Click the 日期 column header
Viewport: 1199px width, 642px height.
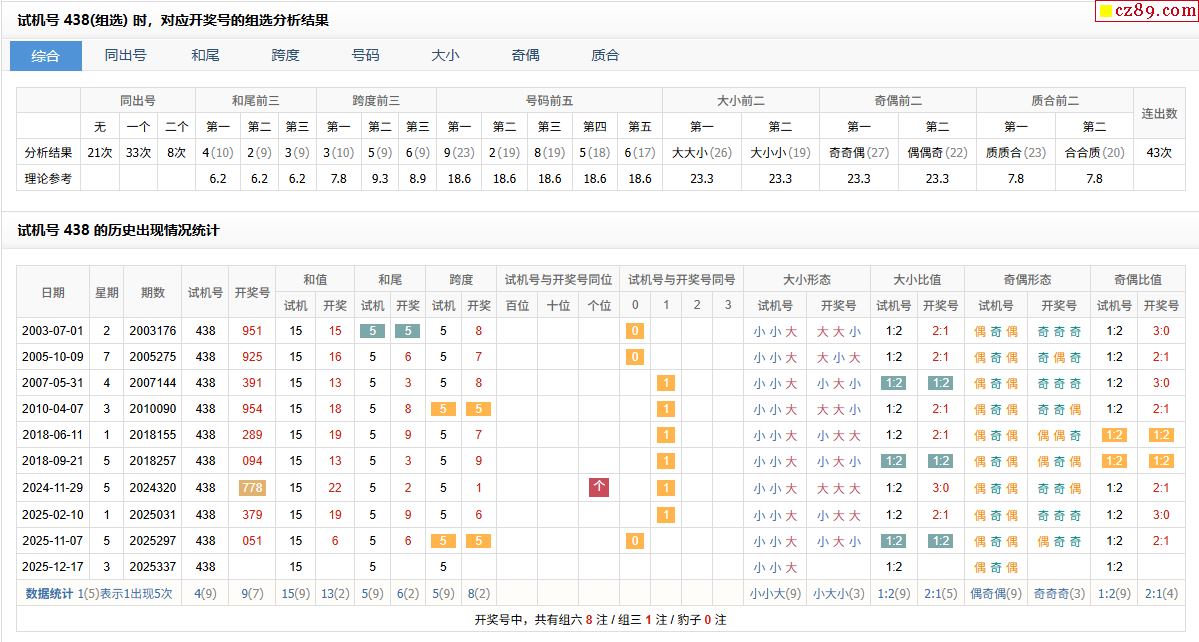(53, 293)
